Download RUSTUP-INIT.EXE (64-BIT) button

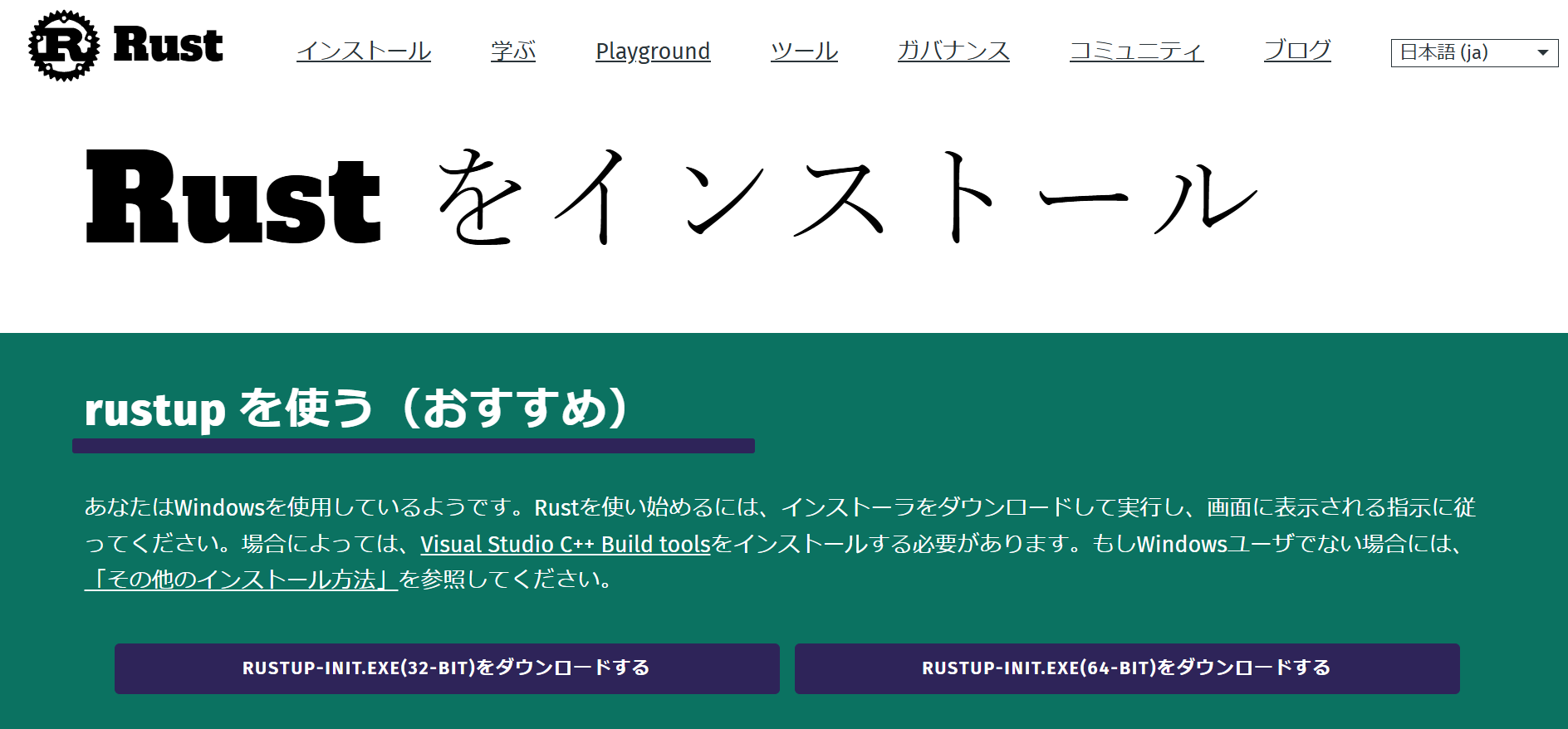[x=1127, y=668]
